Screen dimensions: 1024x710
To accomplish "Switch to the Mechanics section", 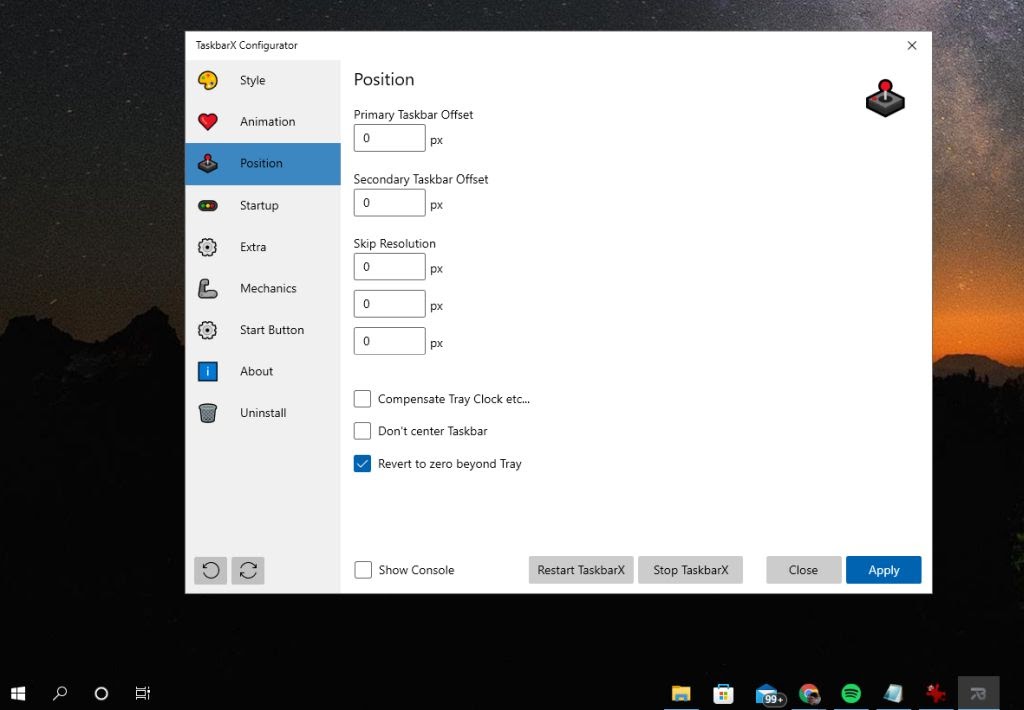I will (268, 288).
